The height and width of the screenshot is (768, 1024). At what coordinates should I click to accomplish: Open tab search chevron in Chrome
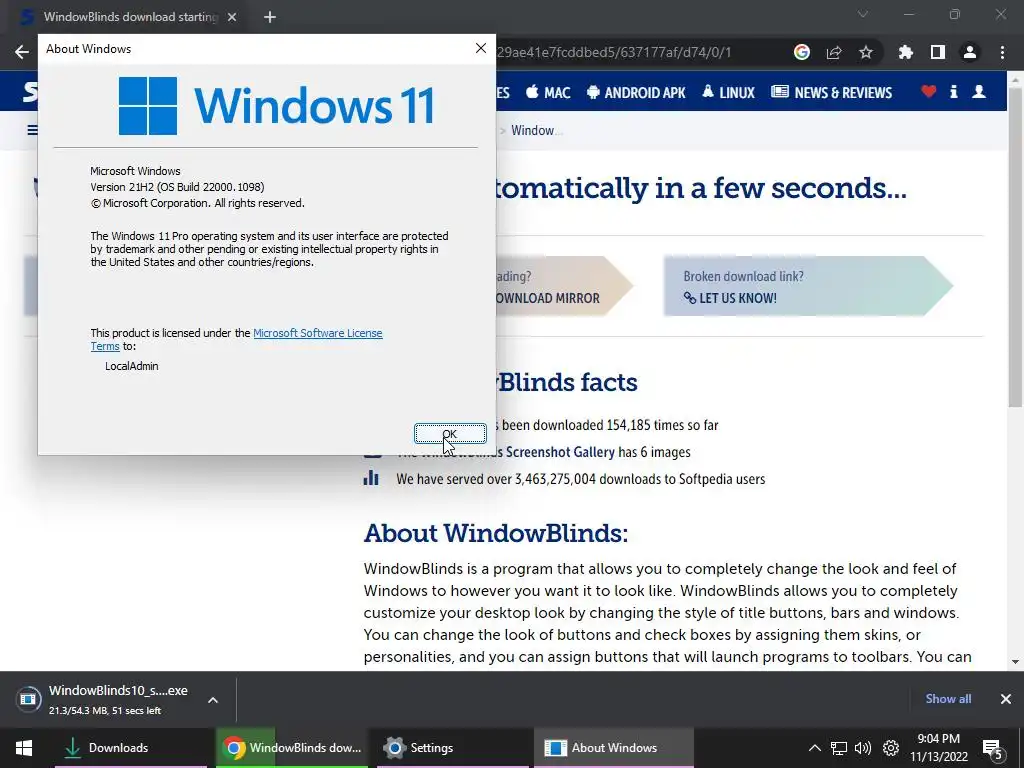coord(863,14)
